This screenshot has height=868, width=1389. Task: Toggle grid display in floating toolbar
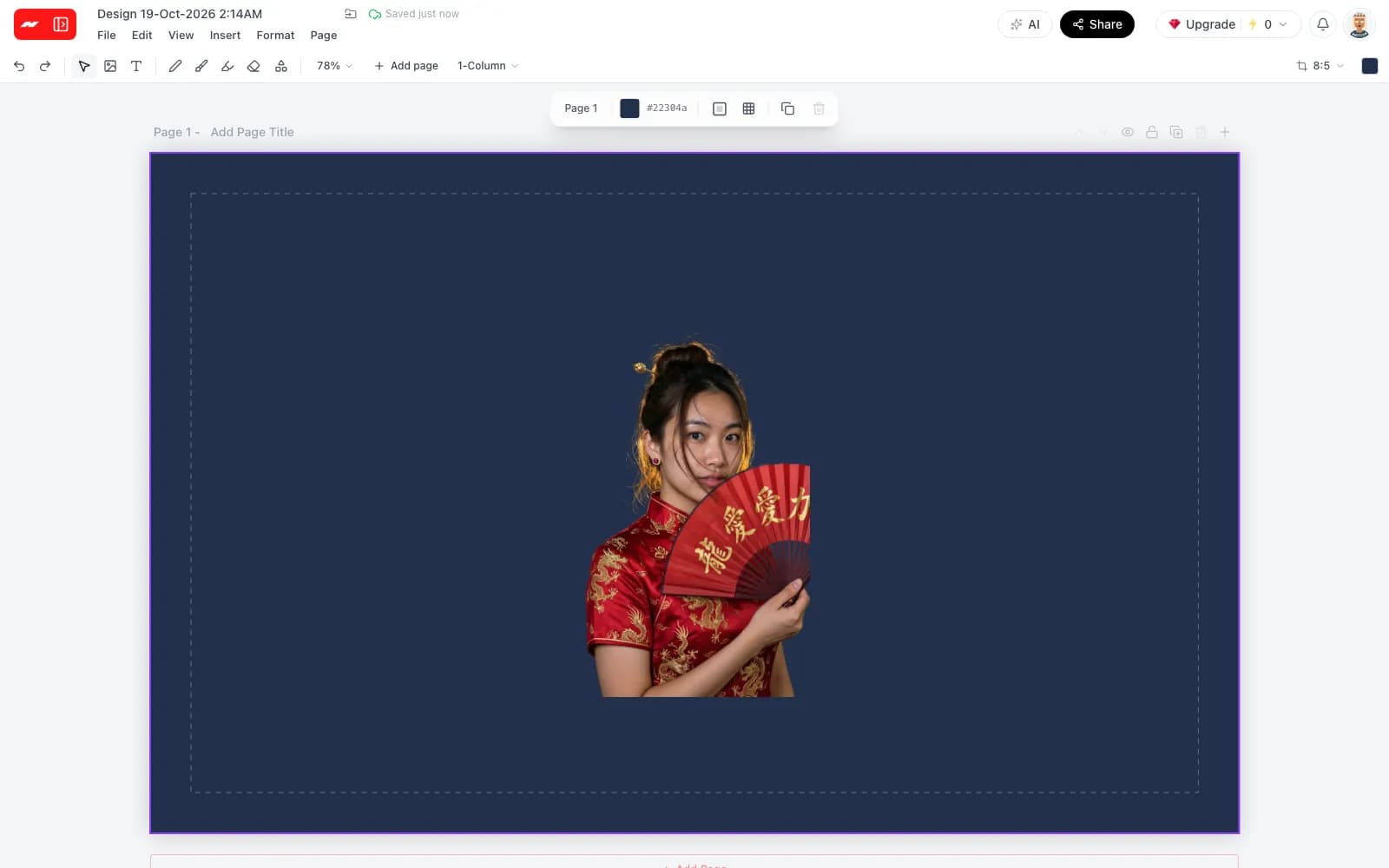click(x=748, y=108)
